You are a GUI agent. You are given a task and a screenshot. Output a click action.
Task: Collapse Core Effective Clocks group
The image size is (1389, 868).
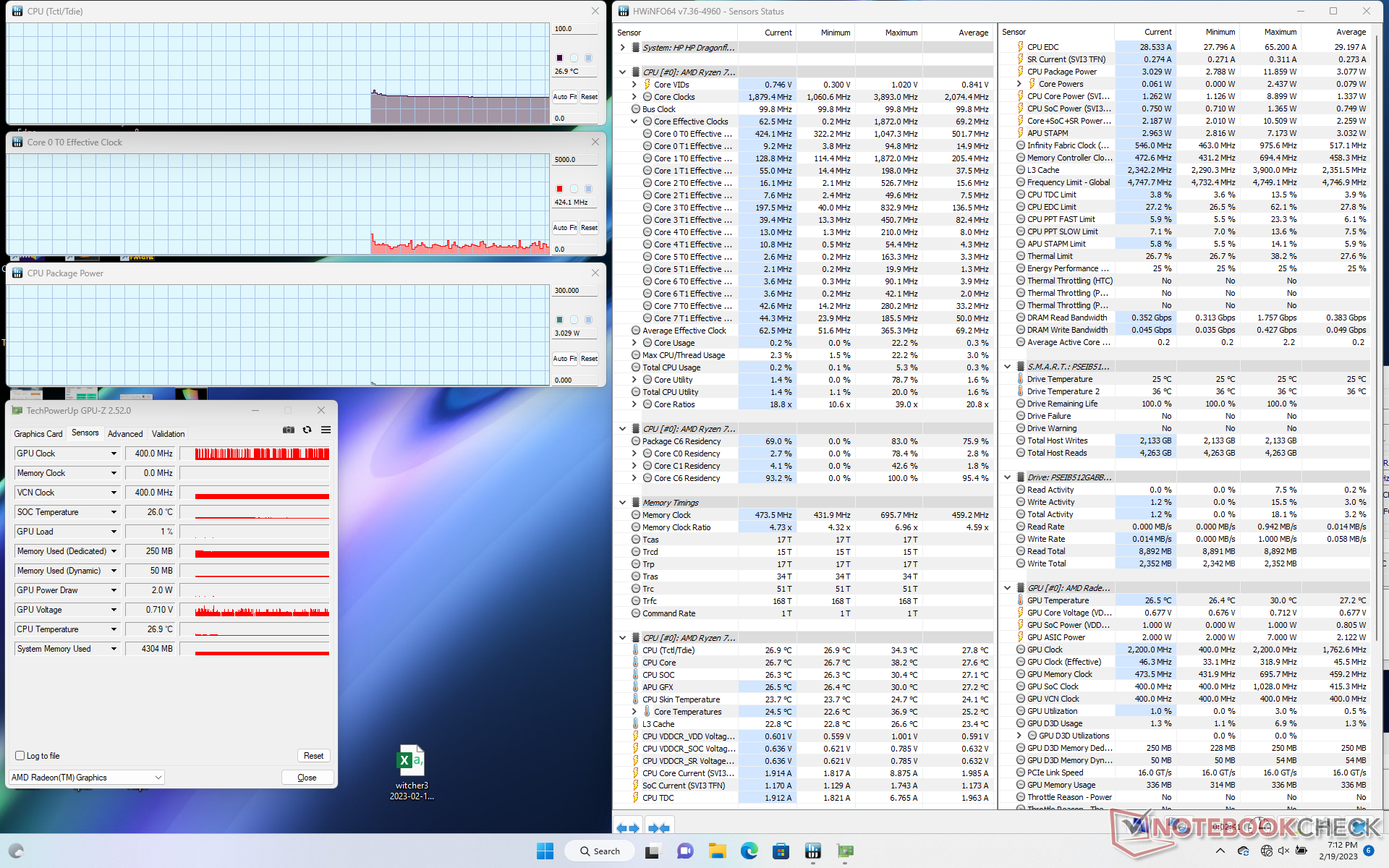click(634, 122)
